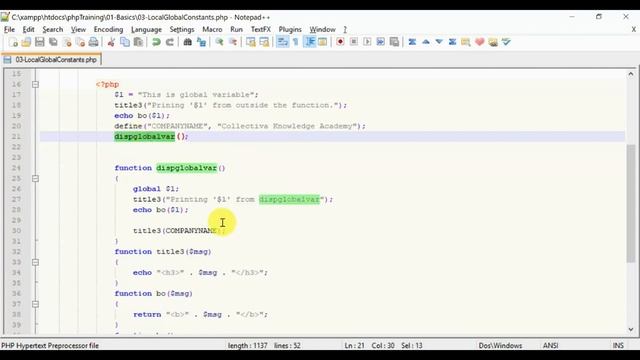This screenshot has width=640, height=360.
Task: Click the vertical scrollbar down arrow
Action: (631, 329)
